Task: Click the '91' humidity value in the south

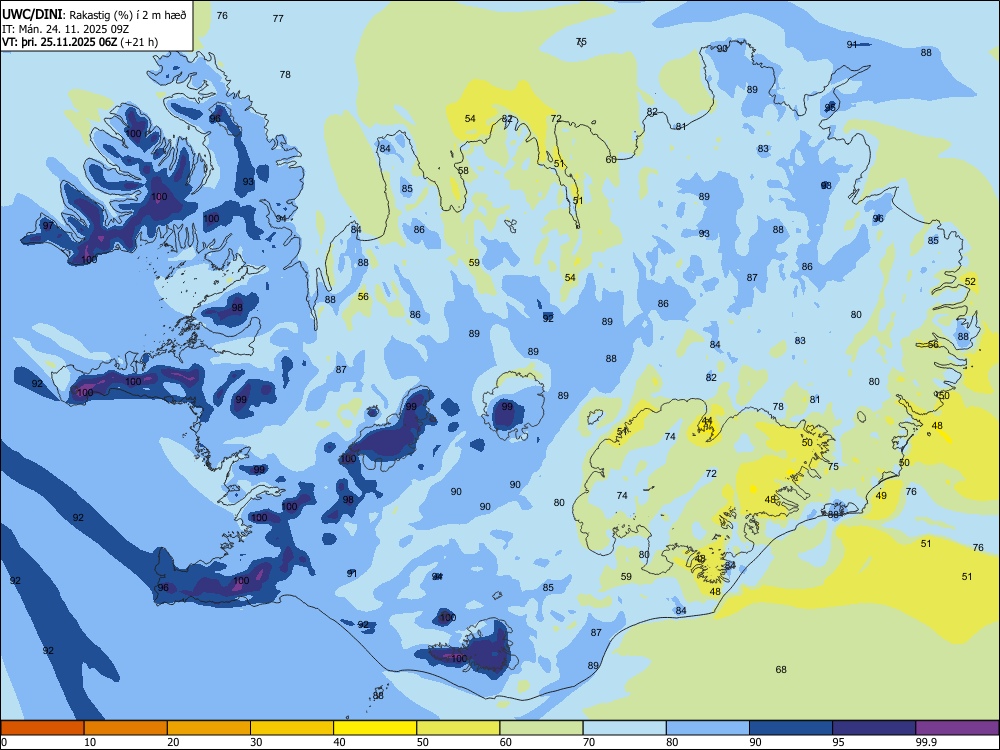Action: [351, 573]
